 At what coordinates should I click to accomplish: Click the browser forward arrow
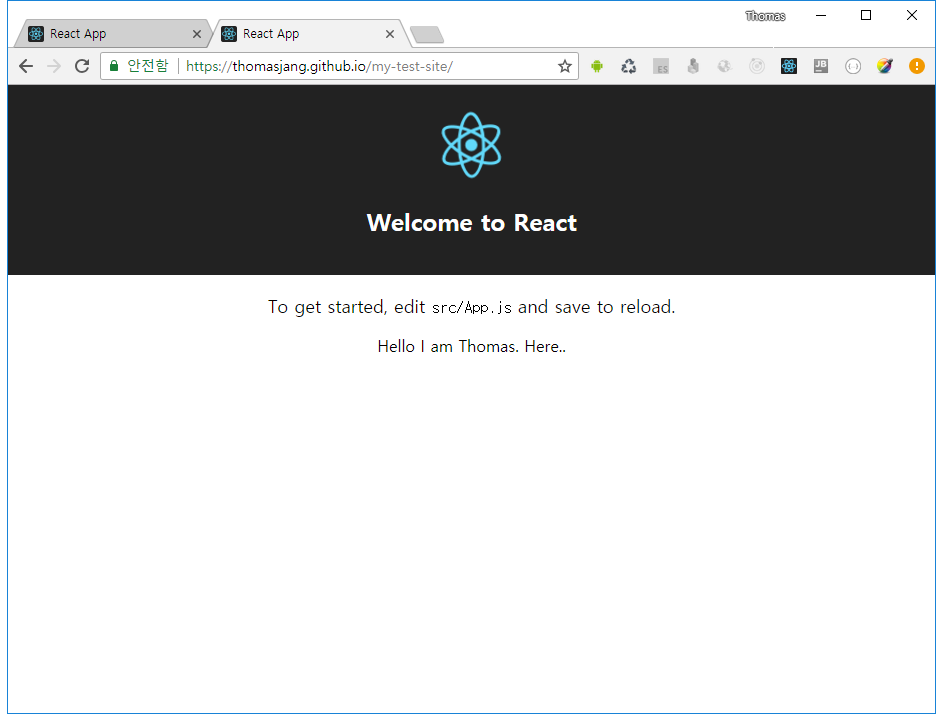tap(54, 66)
